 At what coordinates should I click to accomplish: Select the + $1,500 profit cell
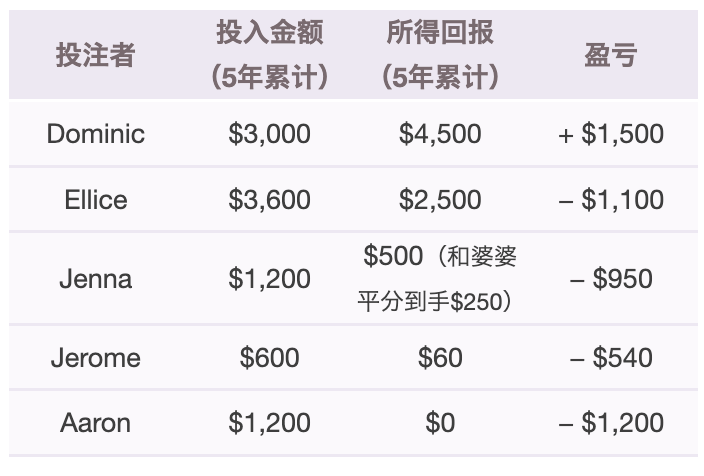pyautogui.click(x=611, y=134)
